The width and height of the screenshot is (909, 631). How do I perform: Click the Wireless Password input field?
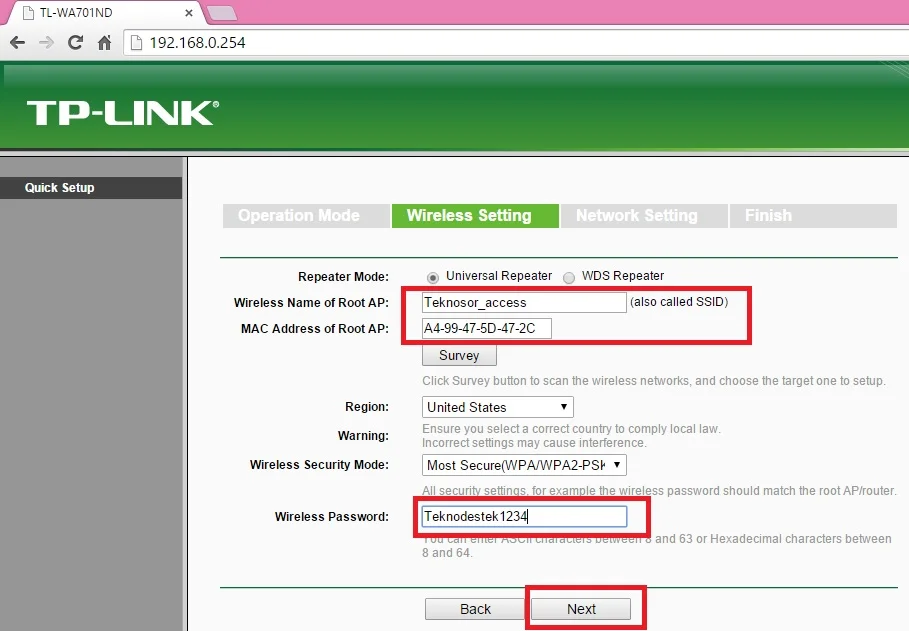[524, 516]
